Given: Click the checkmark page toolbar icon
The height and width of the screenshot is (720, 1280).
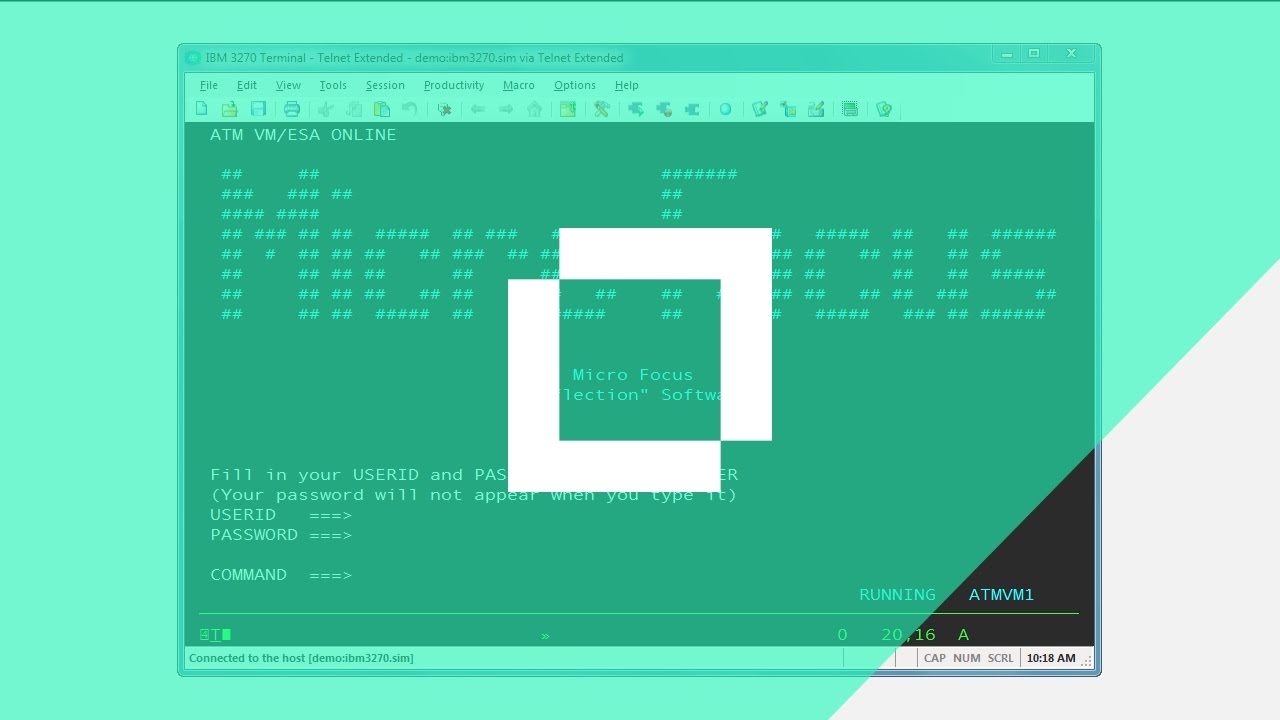Looking at the screenshot, I should 760,109.
